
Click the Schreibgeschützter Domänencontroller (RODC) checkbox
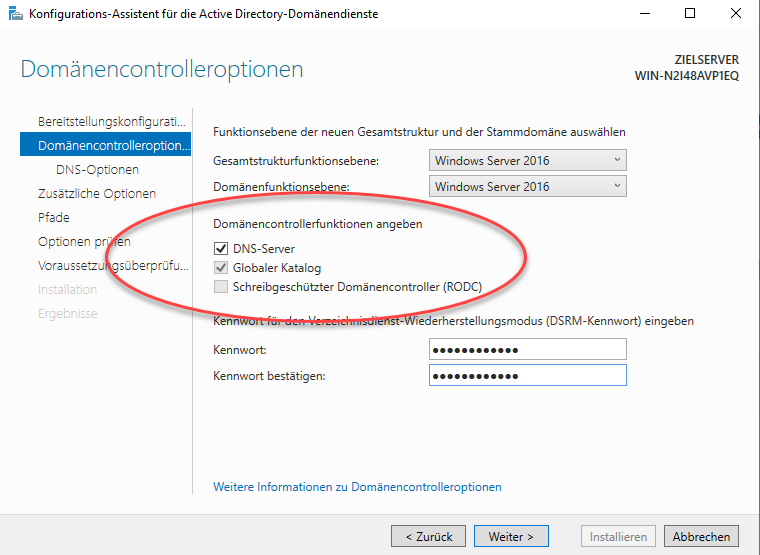(x=221, y=287)
